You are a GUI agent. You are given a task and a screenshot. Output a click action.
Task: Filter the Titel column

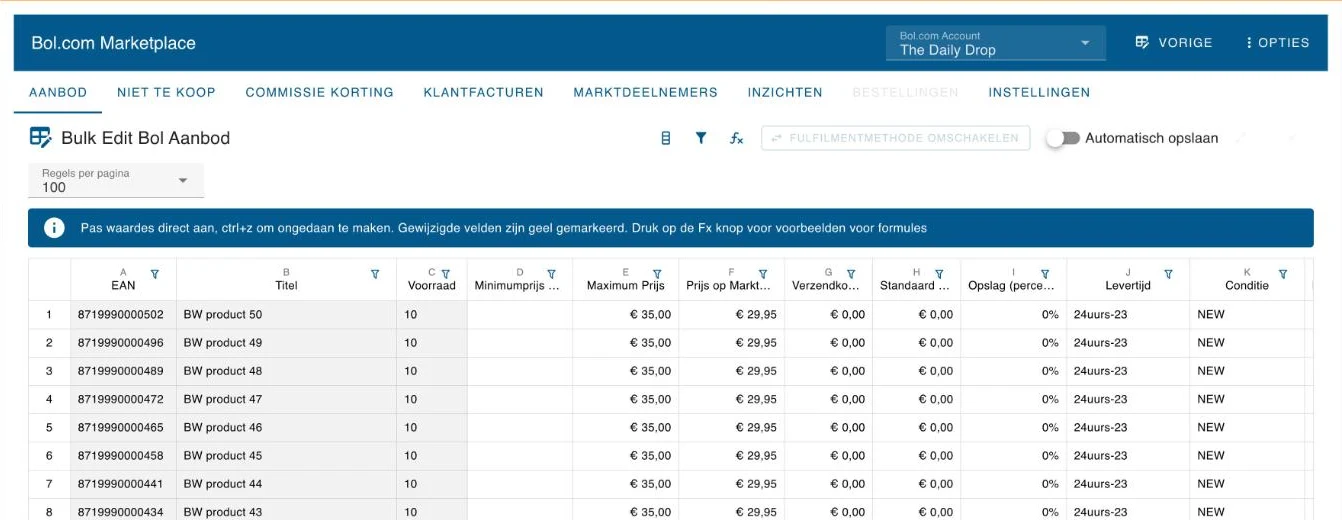click(375, 274)
